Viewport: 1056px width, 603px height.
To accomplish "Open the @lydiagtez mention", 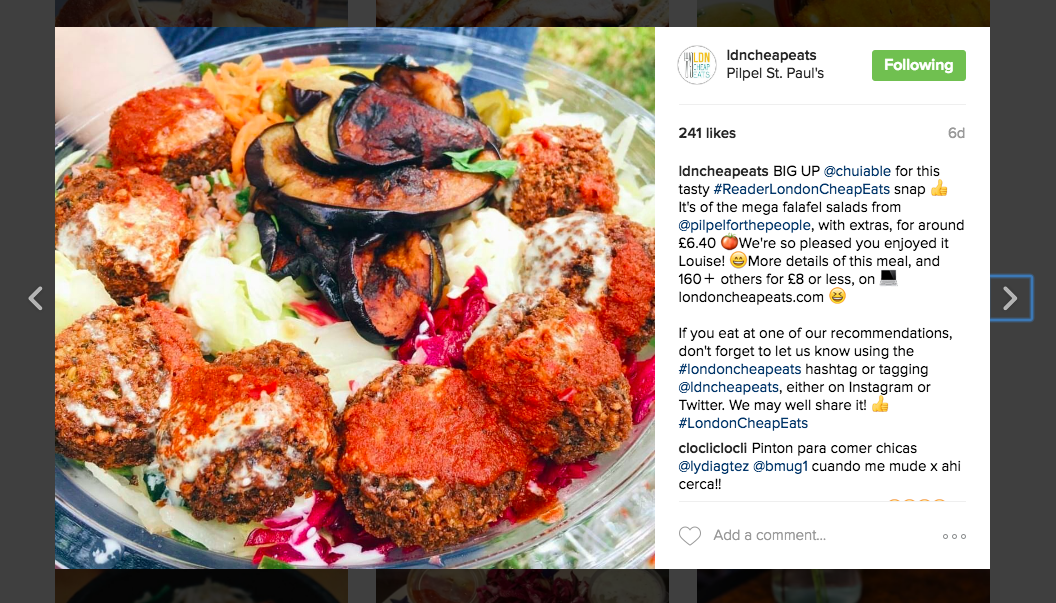I will pyautogui.click(x=713, y=466).
